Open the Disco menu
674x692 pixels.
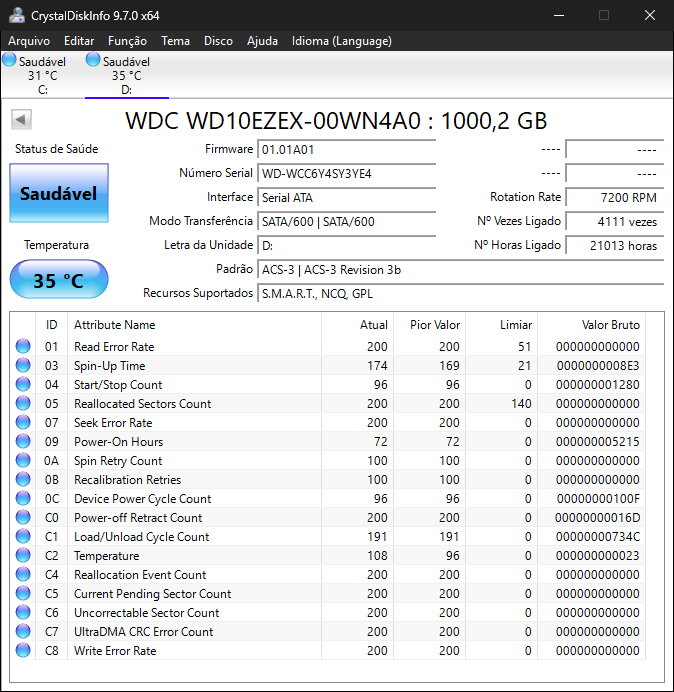pos(218,41)
